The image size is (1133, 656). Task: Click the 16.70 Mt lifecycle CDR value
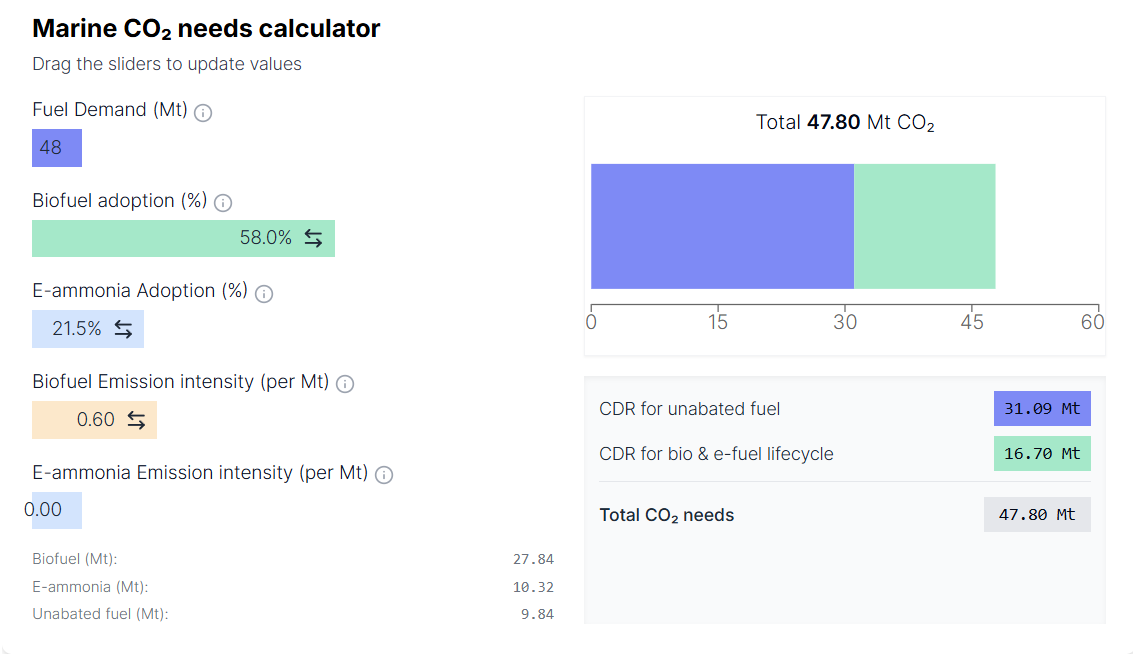(x=1042, y=454)
